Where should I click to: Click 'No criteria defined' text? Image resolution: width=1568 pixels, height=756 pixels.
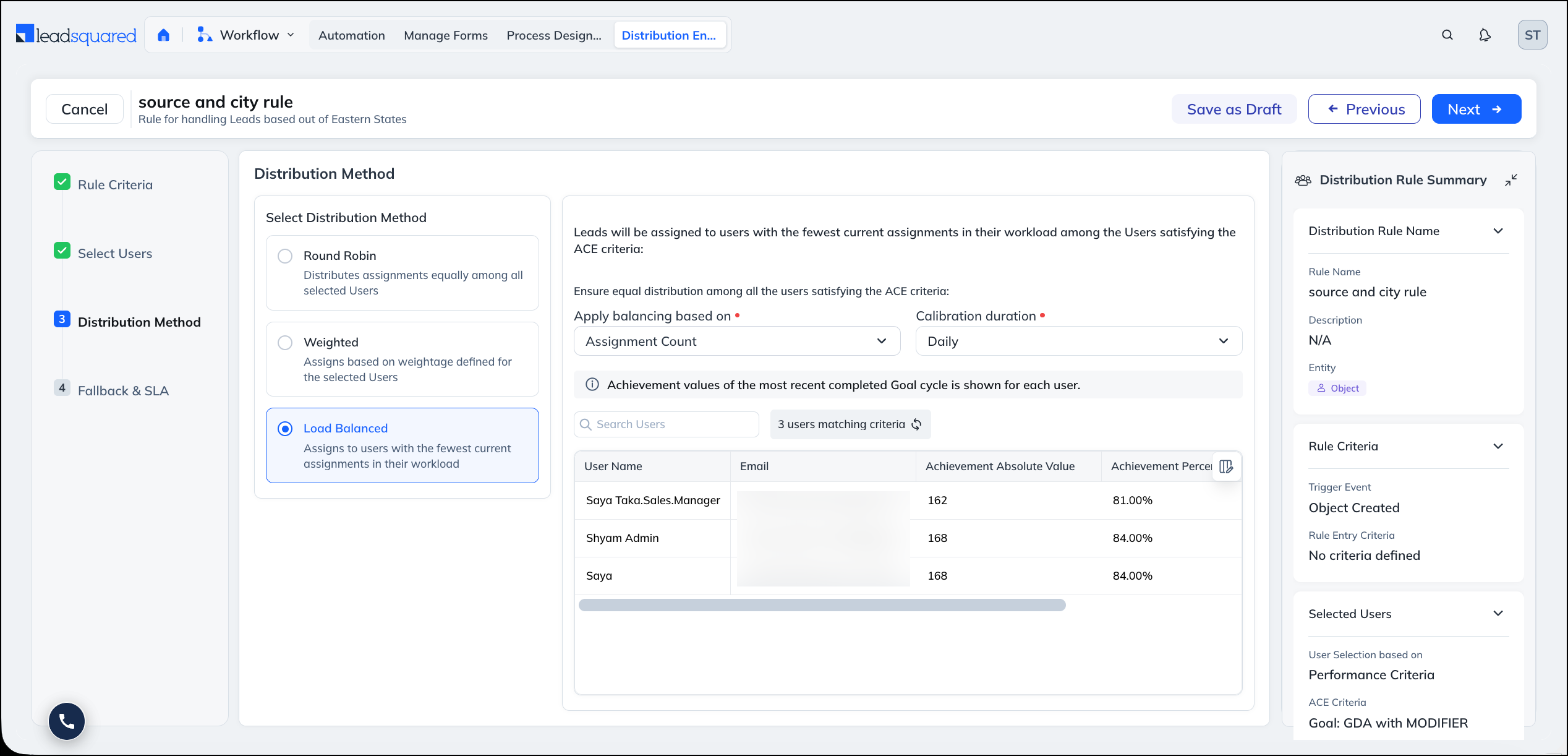click(1364, 556)
